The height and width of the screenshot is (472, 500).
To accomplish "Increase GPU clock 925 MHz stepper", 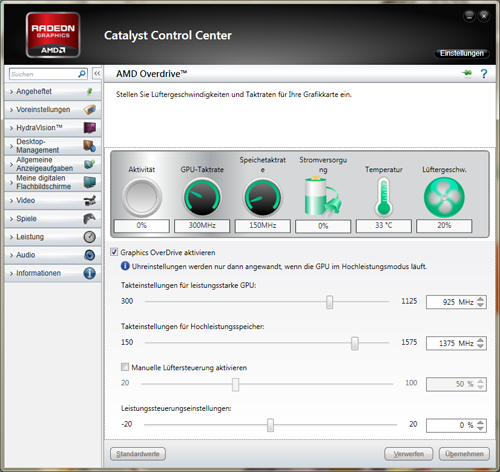I will point(480,299).
